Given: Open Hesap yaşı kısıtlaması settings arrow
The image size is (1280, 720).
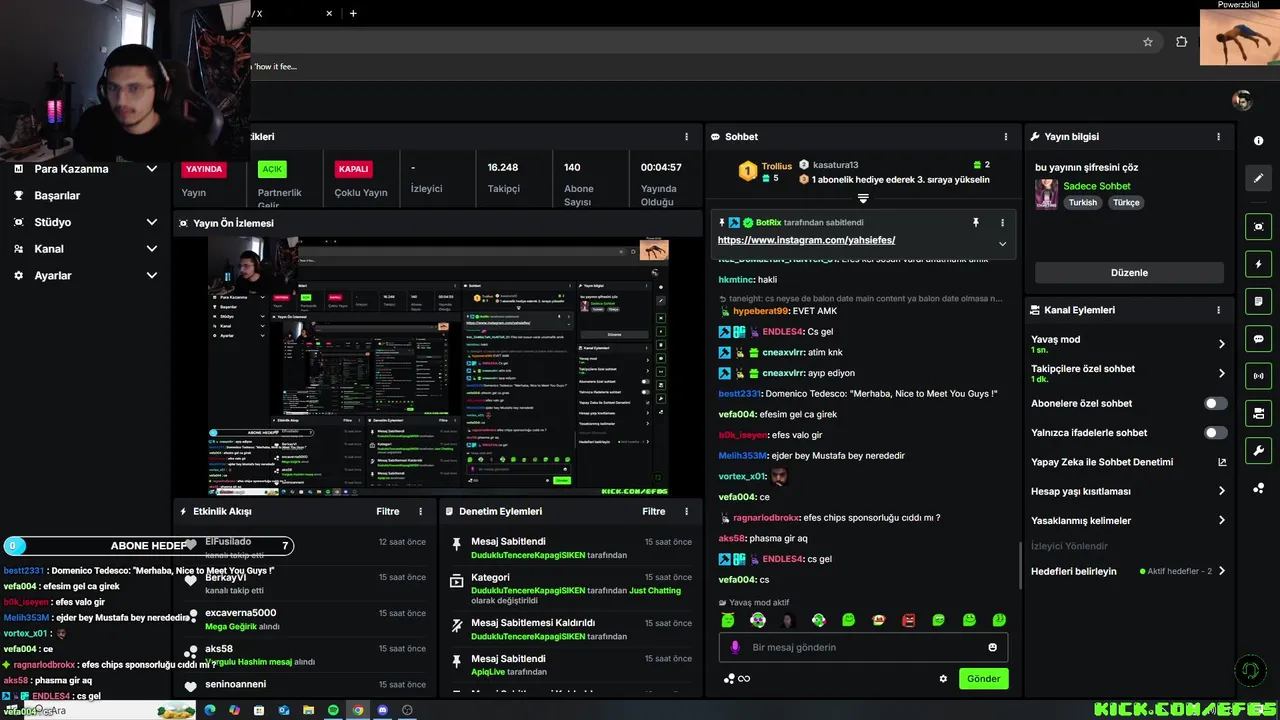Looking at the screenshot, I should [1221, 491].
